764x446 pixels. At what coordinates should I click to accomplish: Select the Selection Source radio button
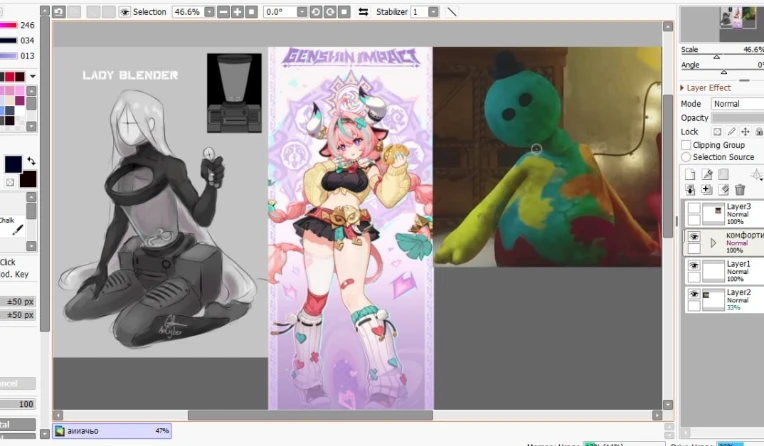pyautogui.click(x=686, y=157)
